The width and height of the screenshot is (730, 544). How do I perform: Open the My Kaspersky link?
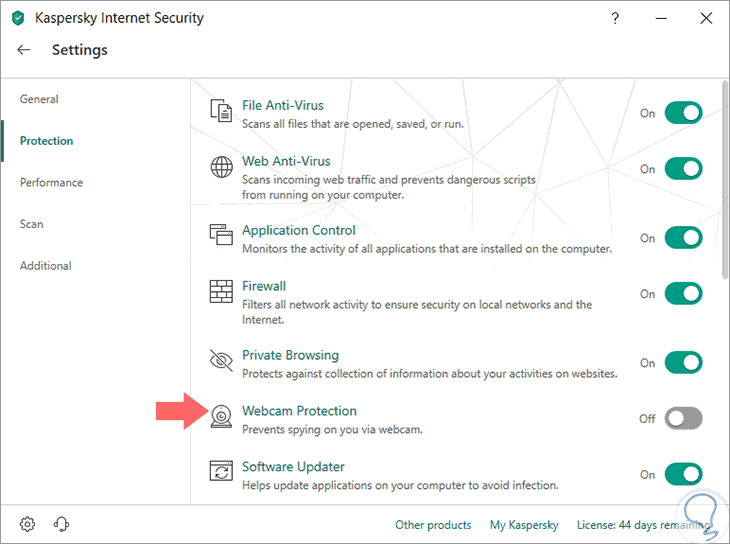point(524,525)
